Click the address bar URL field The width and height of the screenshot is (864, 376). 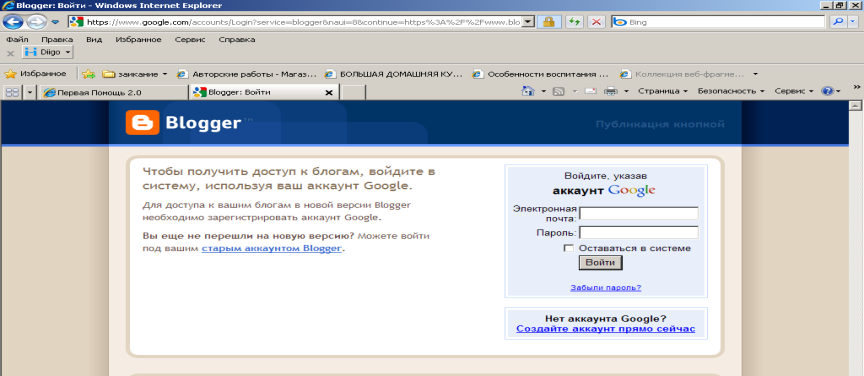pos(295,22)
